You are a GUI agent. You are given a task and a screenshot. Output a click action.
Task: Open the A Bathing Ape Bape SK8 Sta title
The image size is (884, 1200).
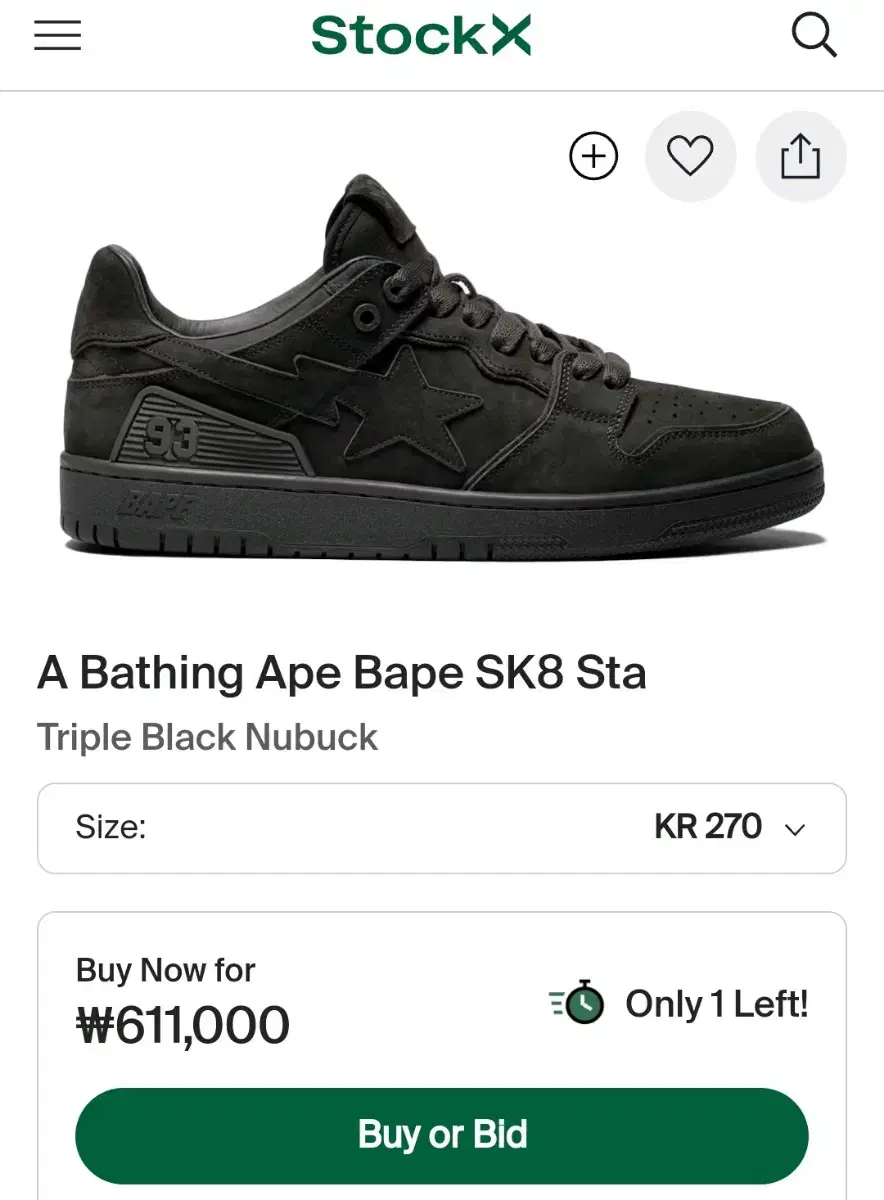pyautogui.click(x=342, y=673)
